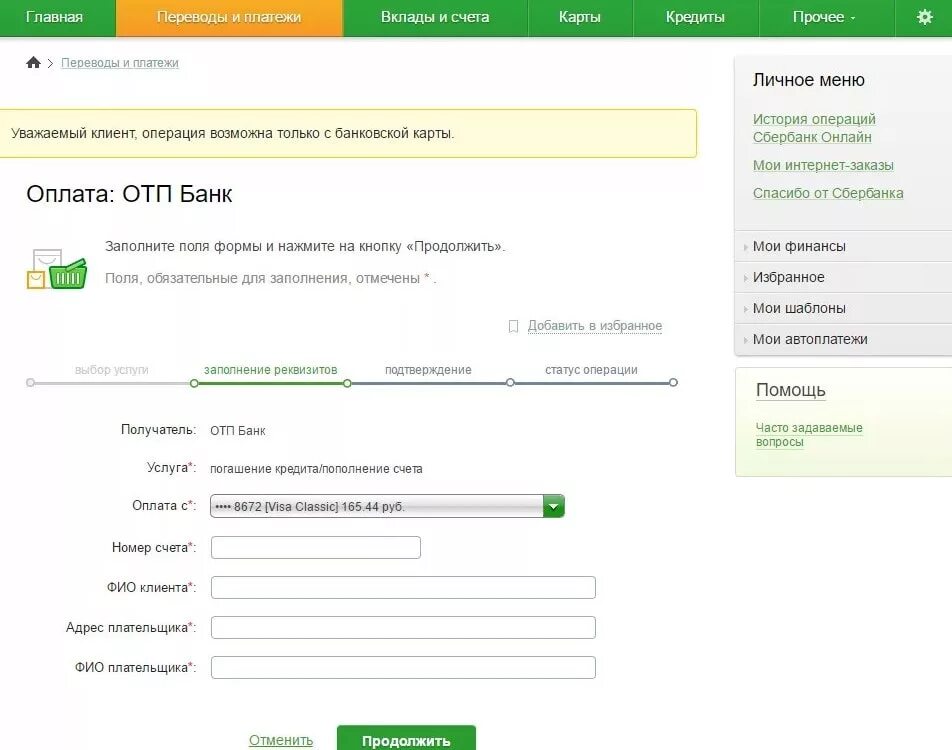Click the green arrow of card selector

coord(554,506)
